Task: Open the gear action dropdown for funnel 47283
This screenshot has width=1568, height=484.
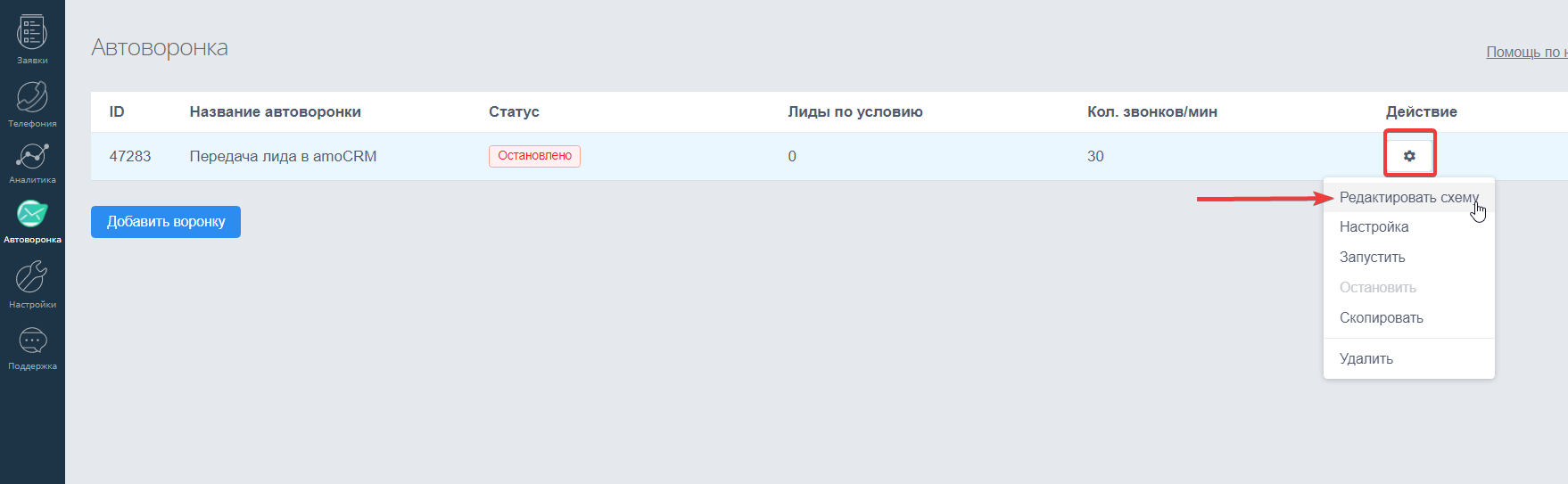Action: (1409, 156)
